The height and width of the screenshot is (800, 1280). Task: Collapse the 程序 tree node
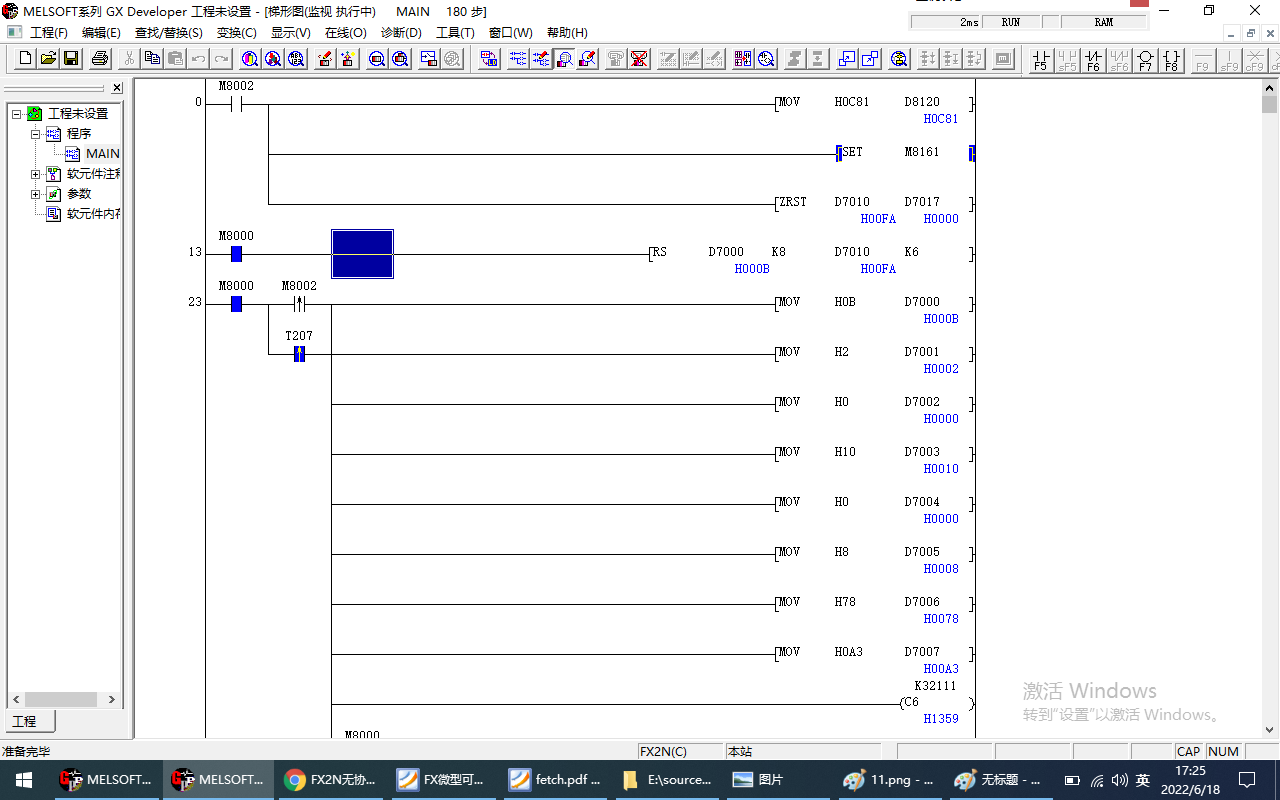(x=36, y=134)
